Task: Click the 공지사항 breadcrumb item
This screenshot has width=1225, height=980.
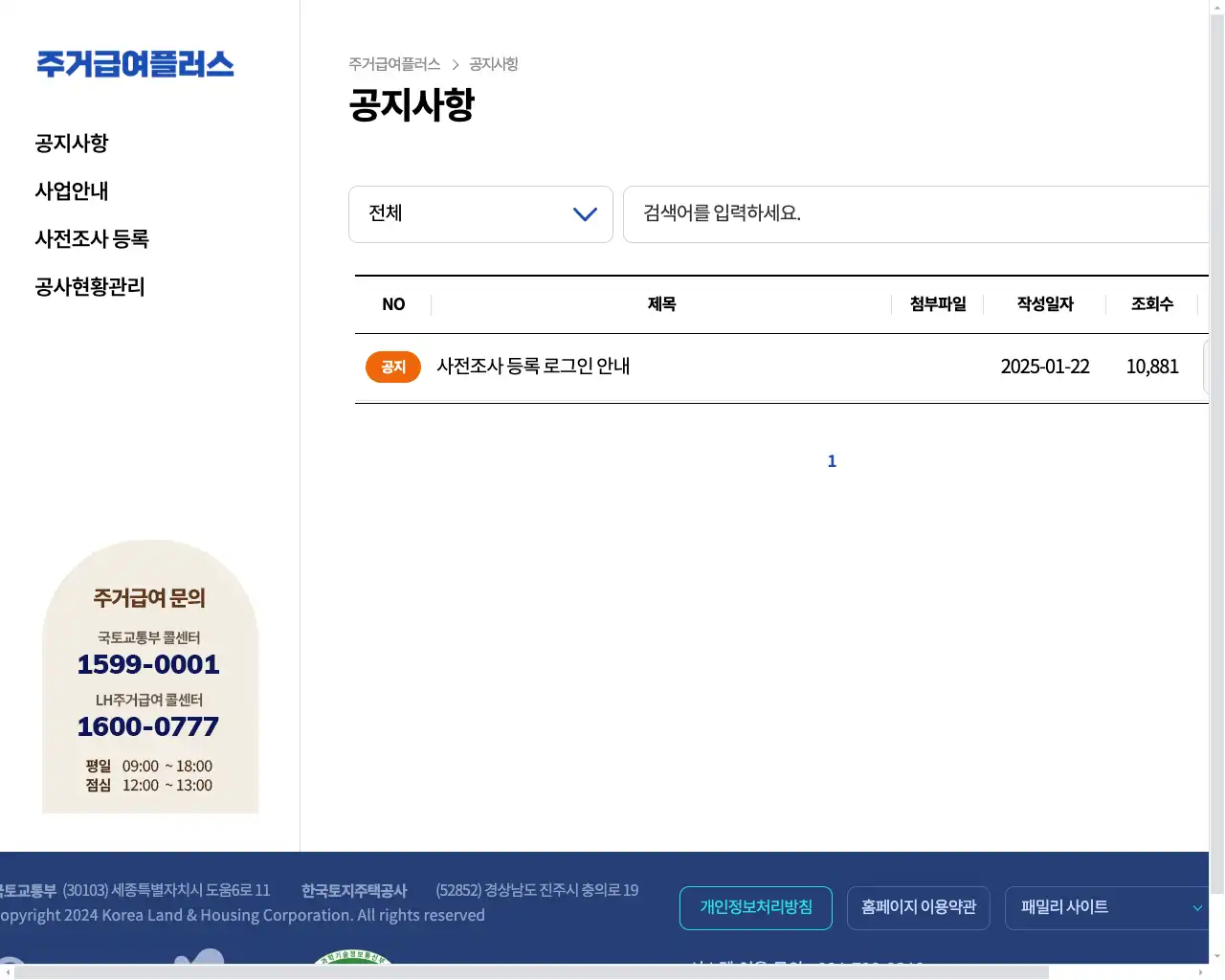Action: [x=493, y=64]
